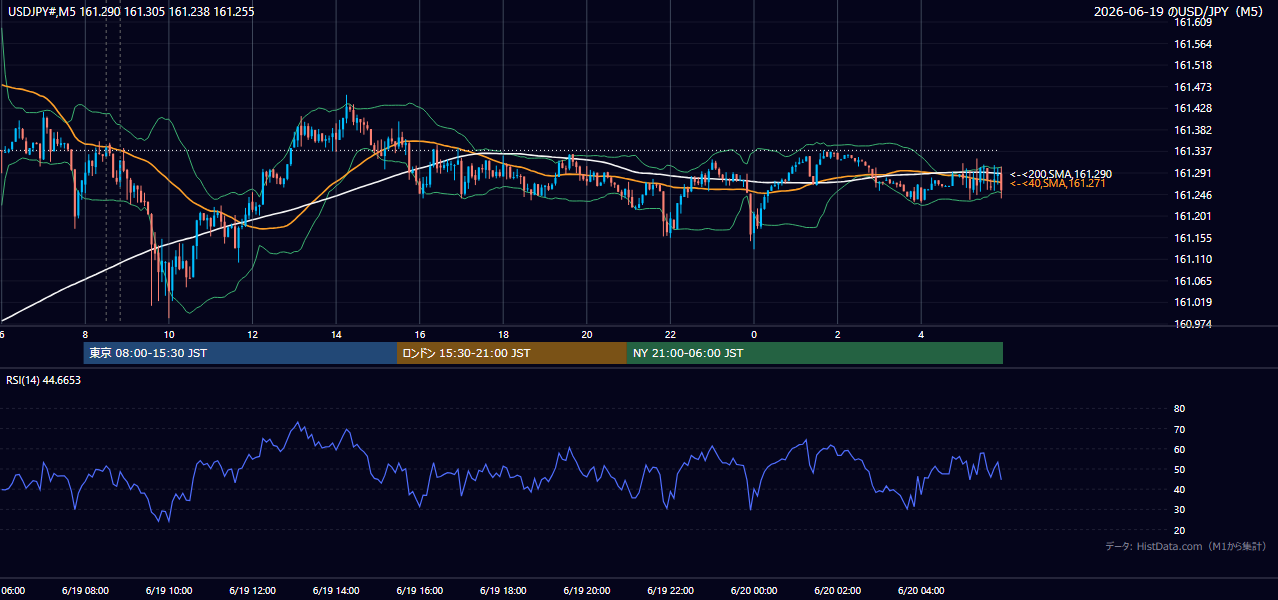
Task: Click hour label 16 on price chart axis
Action: pos(420,335)
